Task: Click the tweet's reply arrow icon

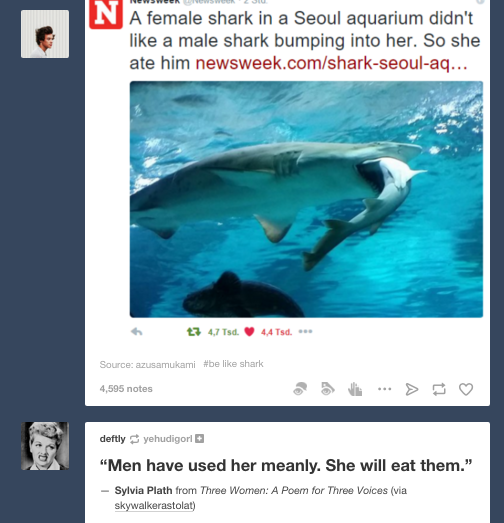Action: point(137,332)
